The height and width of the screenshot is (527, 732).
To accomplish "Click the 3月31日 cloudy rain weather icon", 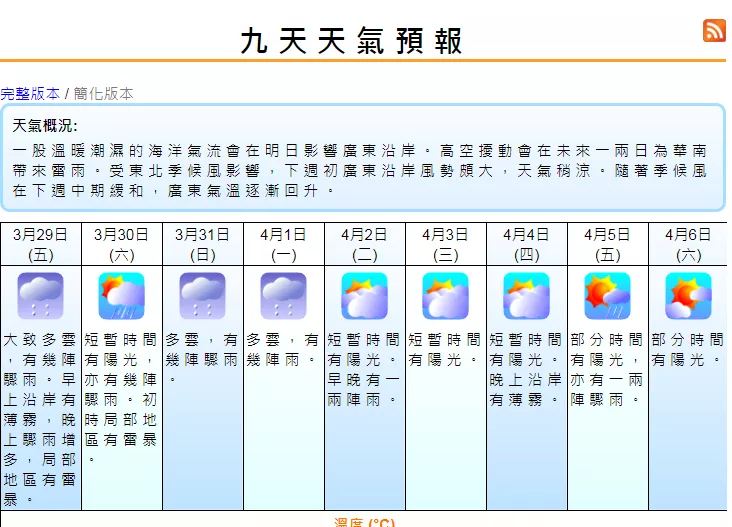I will coord(203,296).
